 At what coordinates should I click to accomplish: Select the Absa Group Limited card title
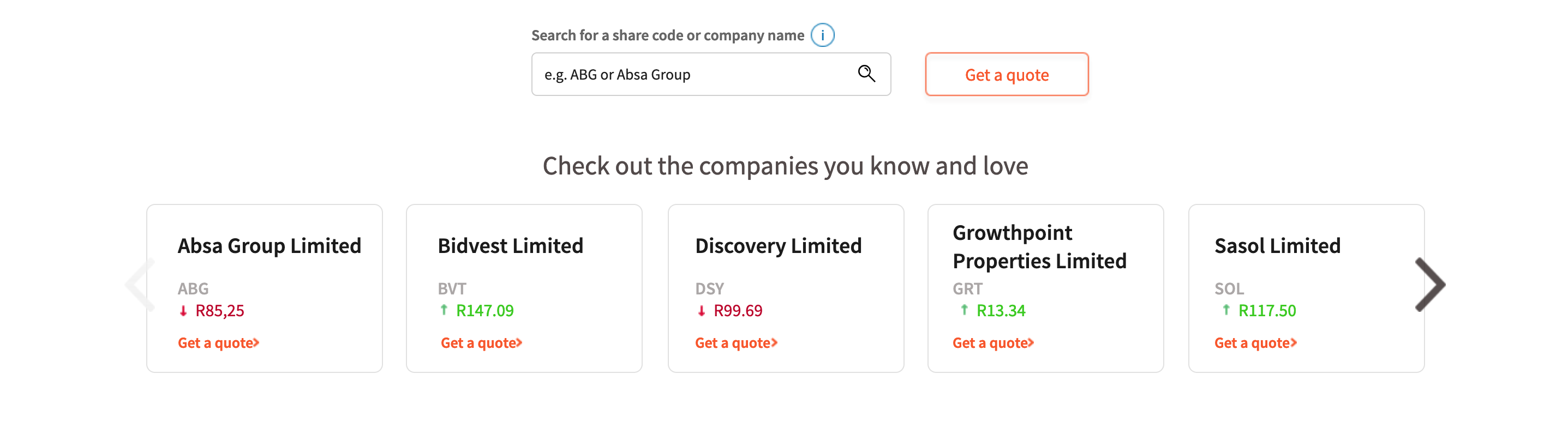coord(269,246)
